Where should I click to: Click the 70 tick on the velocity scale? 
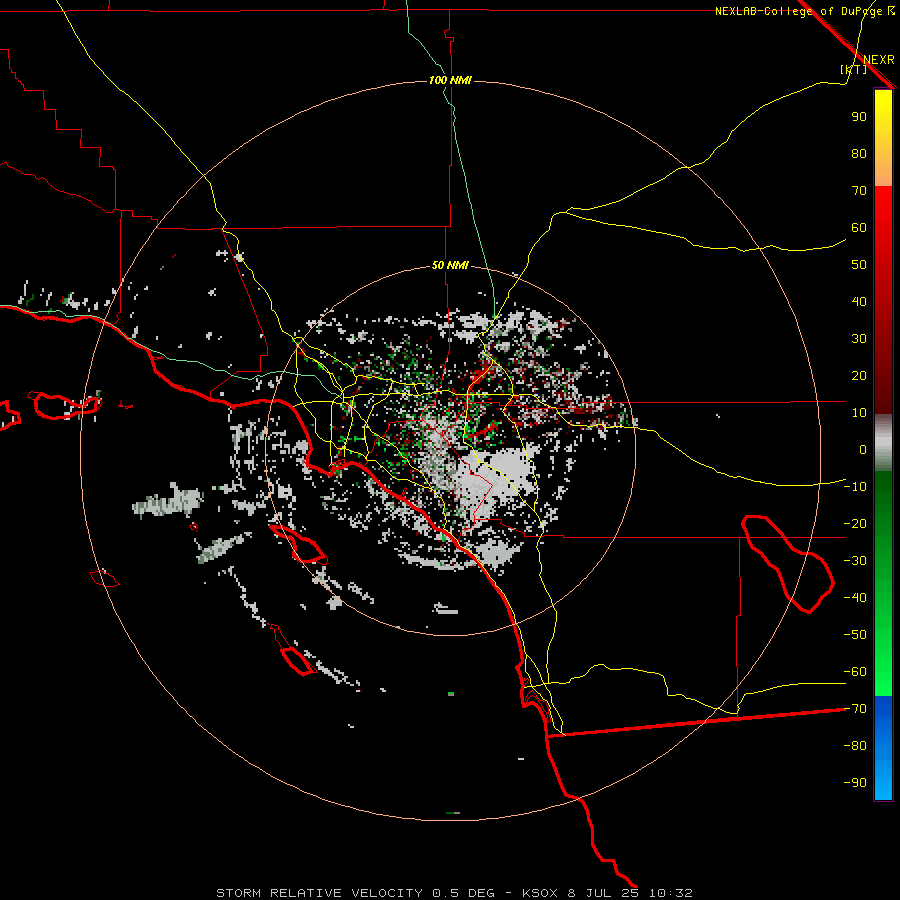pyautogui.click(x=859, y=191)
